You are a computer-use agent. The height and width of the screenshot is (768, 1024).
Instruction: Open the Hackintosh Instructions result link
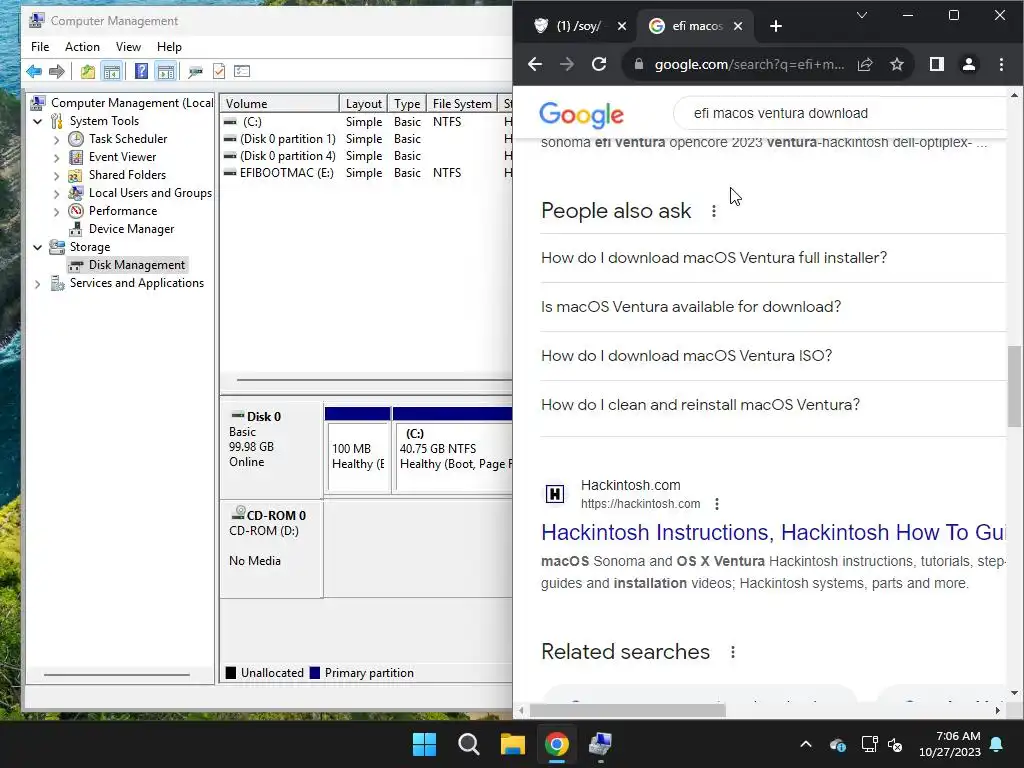tap(773, 532)
